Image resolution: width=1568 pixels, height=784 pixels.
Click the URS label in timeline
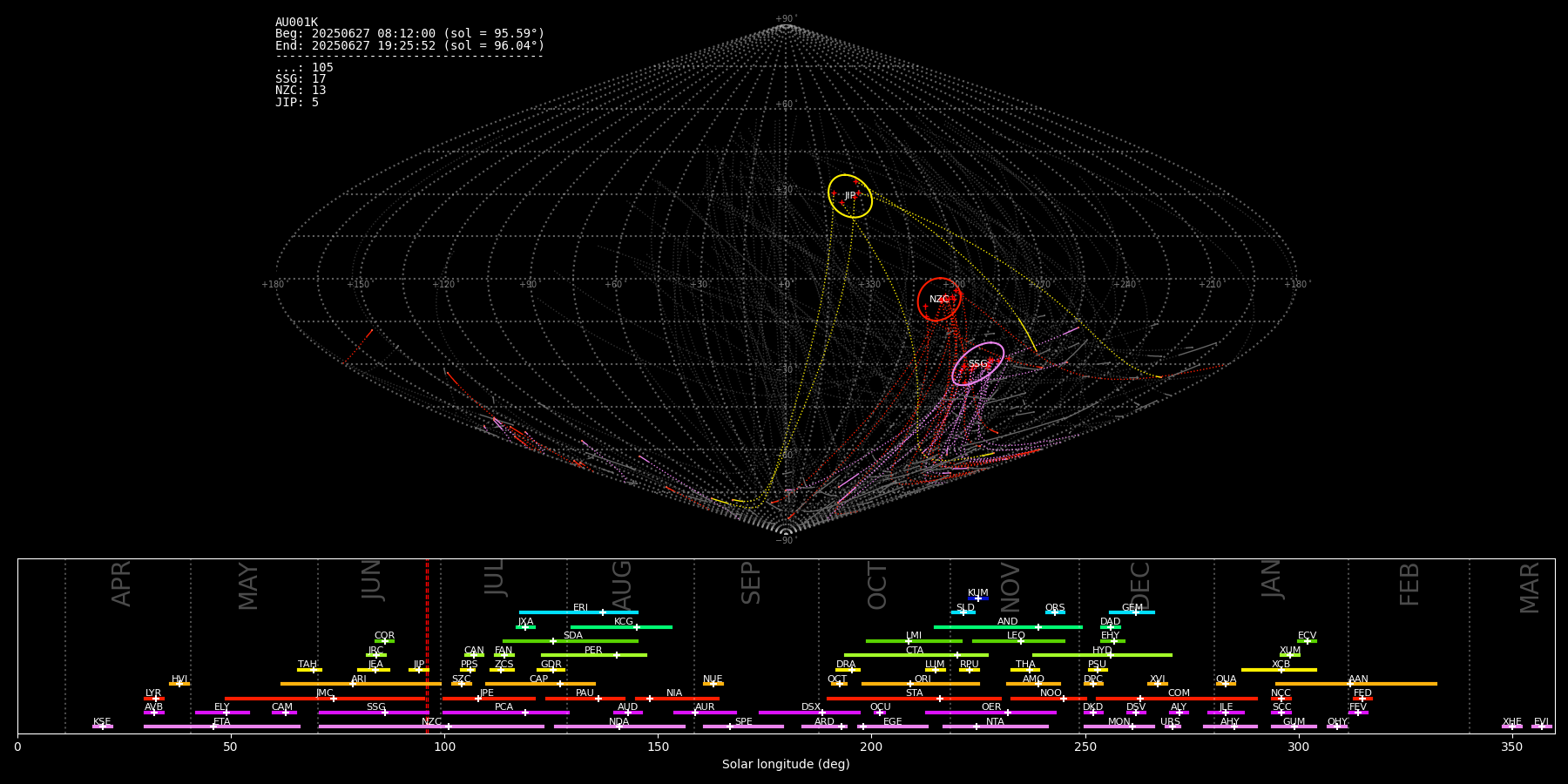[x=1170, y=722]
